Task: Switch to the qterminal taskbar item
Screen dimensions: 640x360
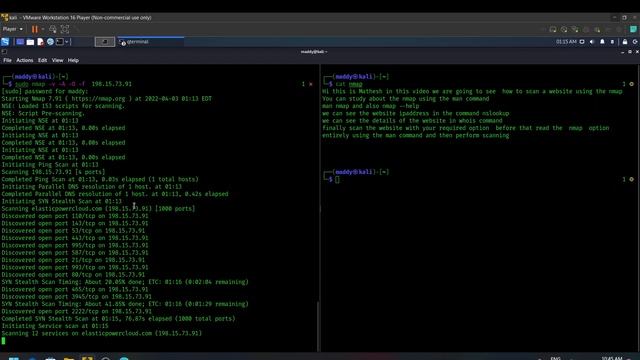Action: [150, 42]
